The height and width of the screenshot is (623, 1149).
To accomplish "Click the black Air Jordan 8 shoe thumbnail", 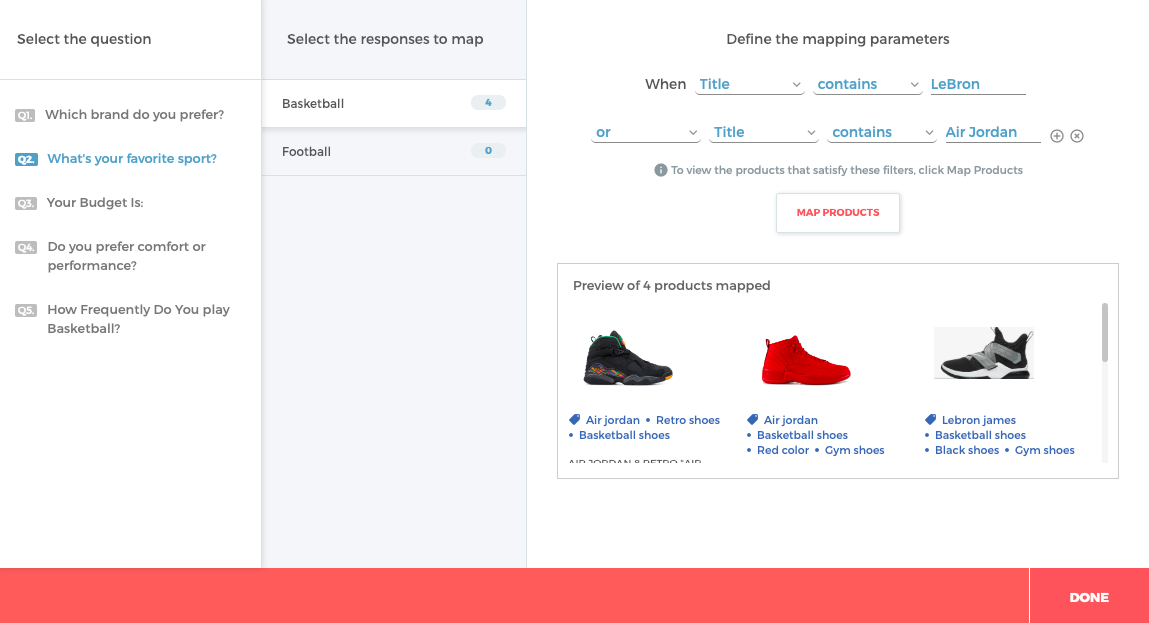I will pos(628,358).
